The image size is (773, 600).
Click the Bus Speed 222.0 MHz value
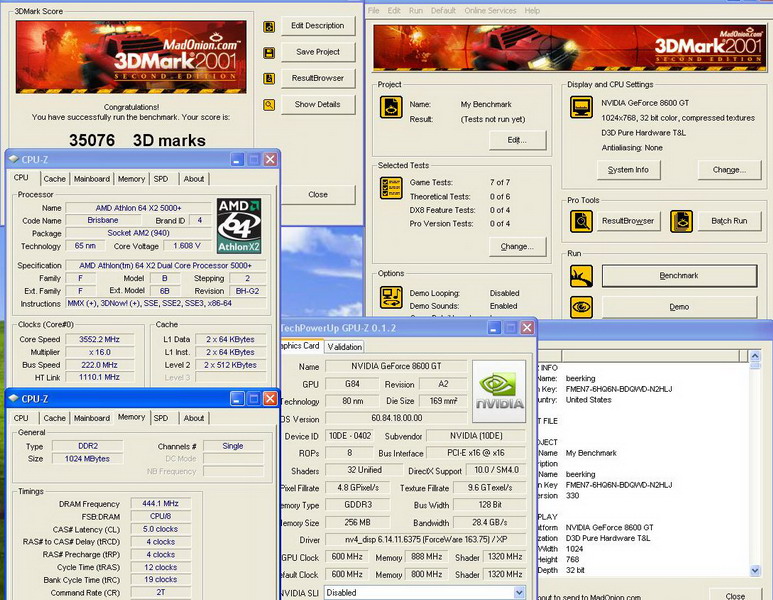99,365
